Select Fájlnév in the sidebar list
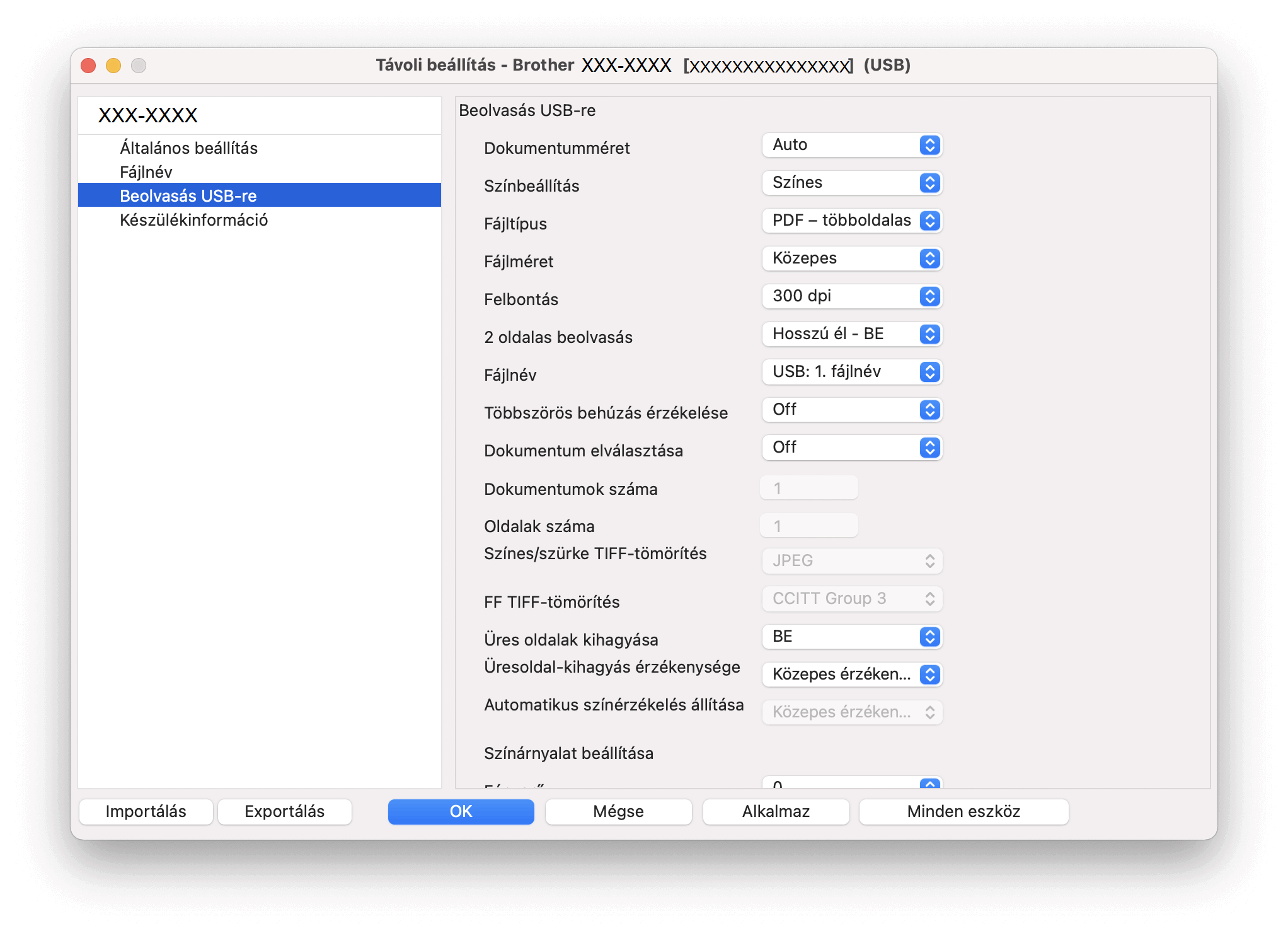The height and width of the screenshot is (933, 1288). (x=146, y=172)
